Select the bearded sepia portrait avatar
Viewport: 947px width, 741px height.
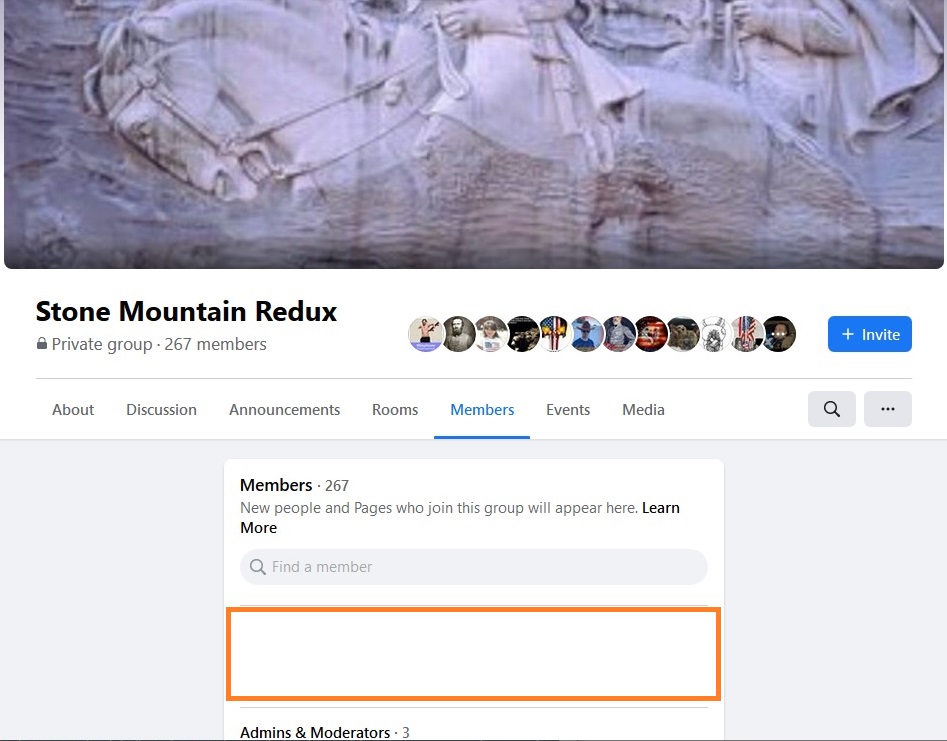coord(458,334)
